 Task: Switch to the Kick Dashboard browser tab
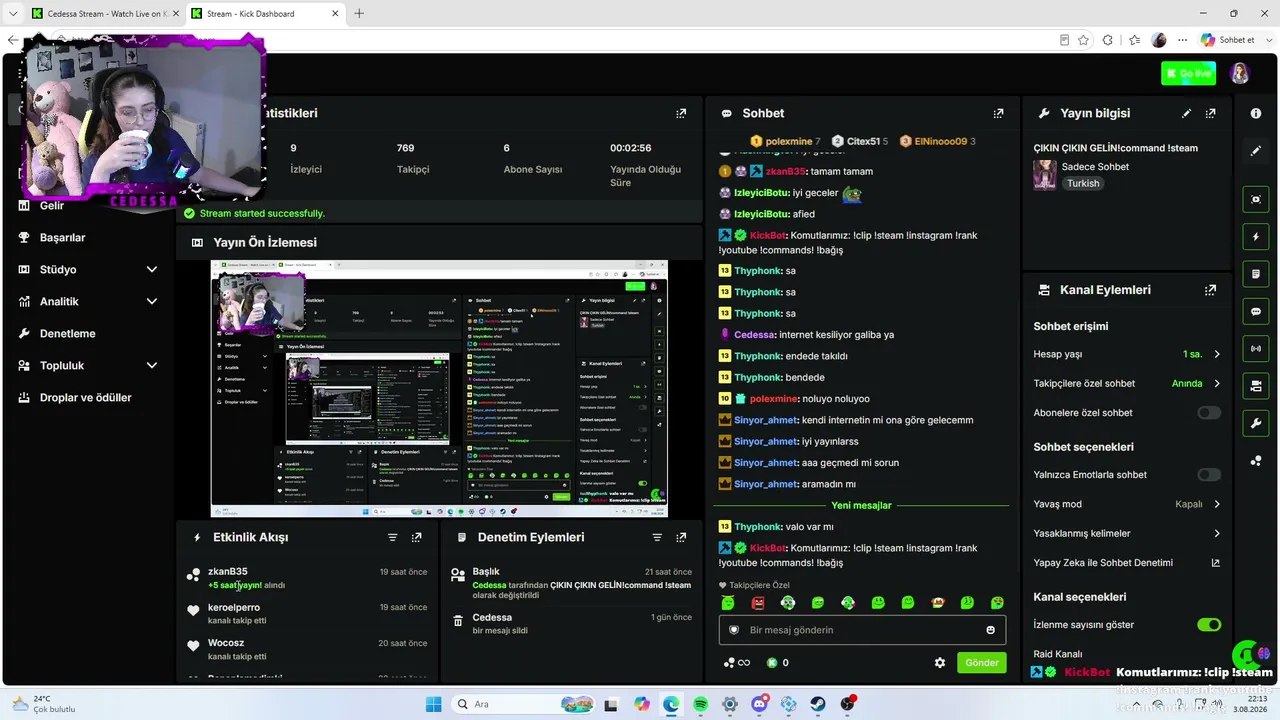(264, 14)
